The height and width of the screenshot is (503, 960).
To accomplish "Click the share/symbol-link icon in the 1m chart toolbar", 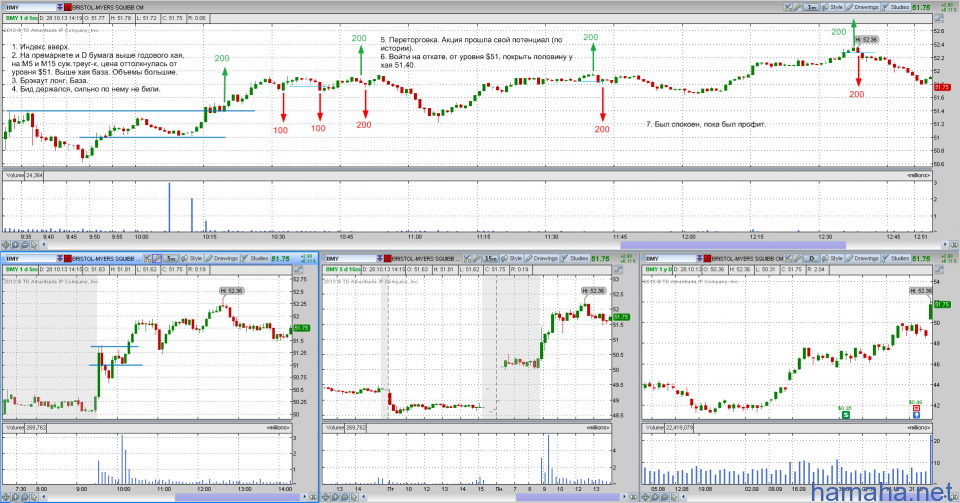I will pos(789,7).
